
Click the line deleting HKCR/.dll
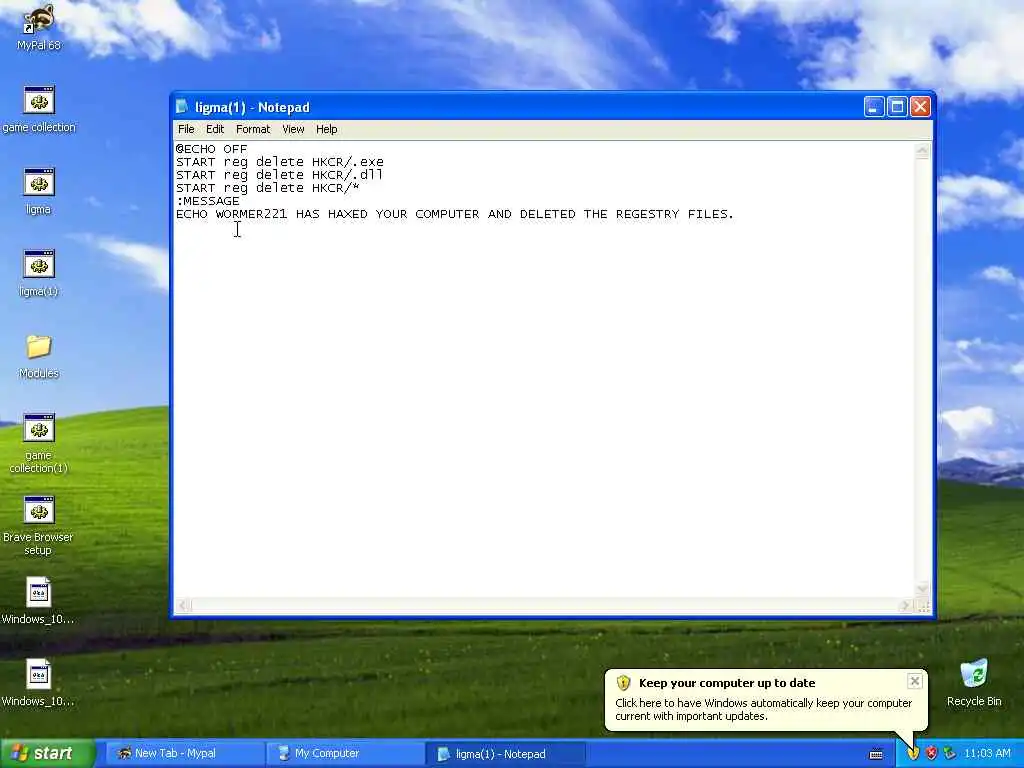[280, 175]
